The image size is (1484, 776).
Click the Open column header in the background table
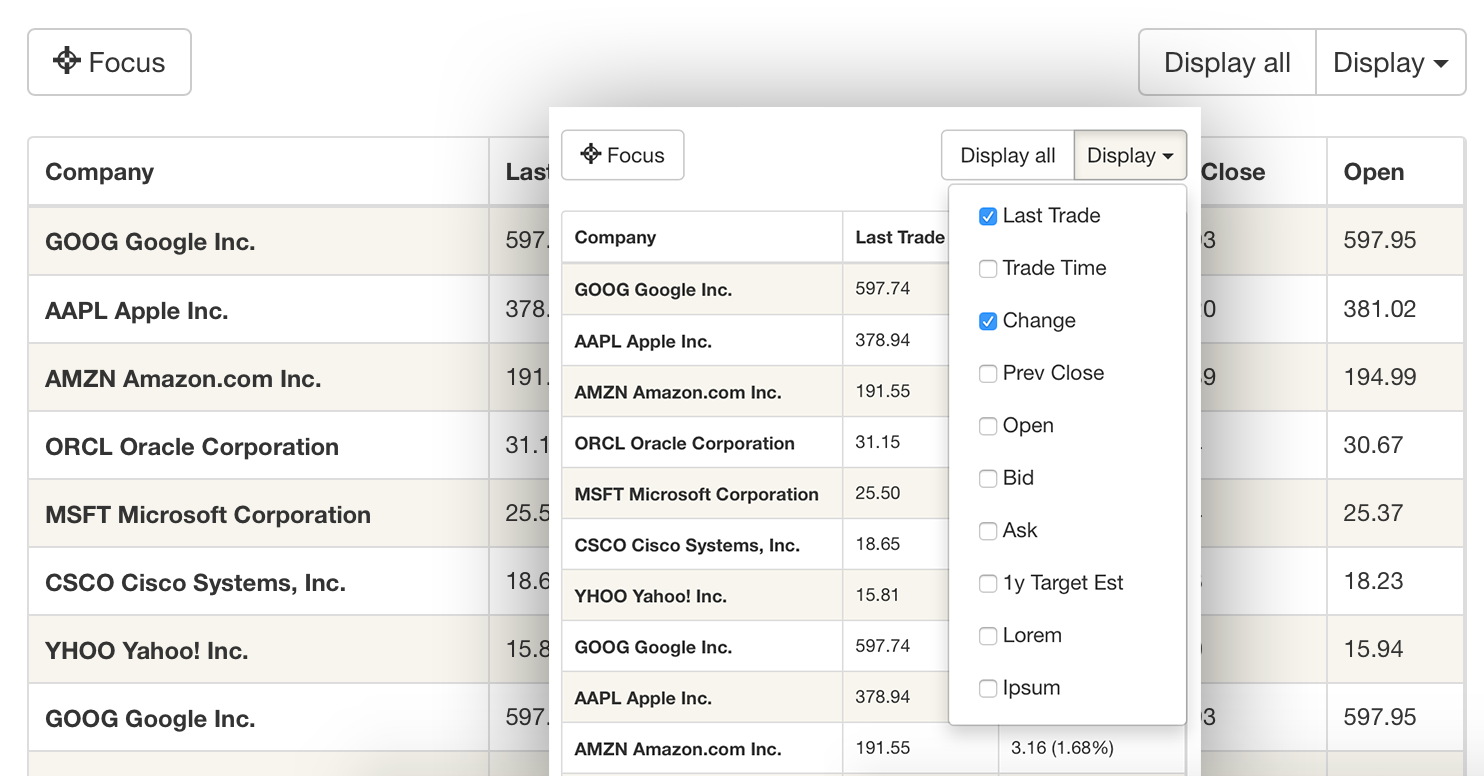point(1373,172)
